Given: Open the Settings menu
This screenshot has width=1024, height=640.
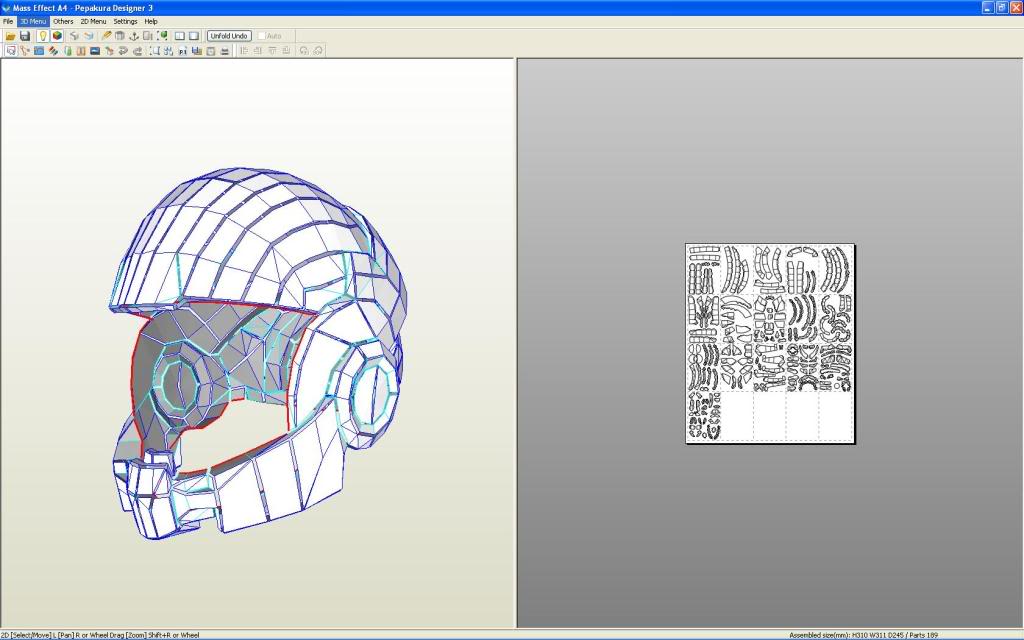Looking at the screenshot, I should (125, 22).
